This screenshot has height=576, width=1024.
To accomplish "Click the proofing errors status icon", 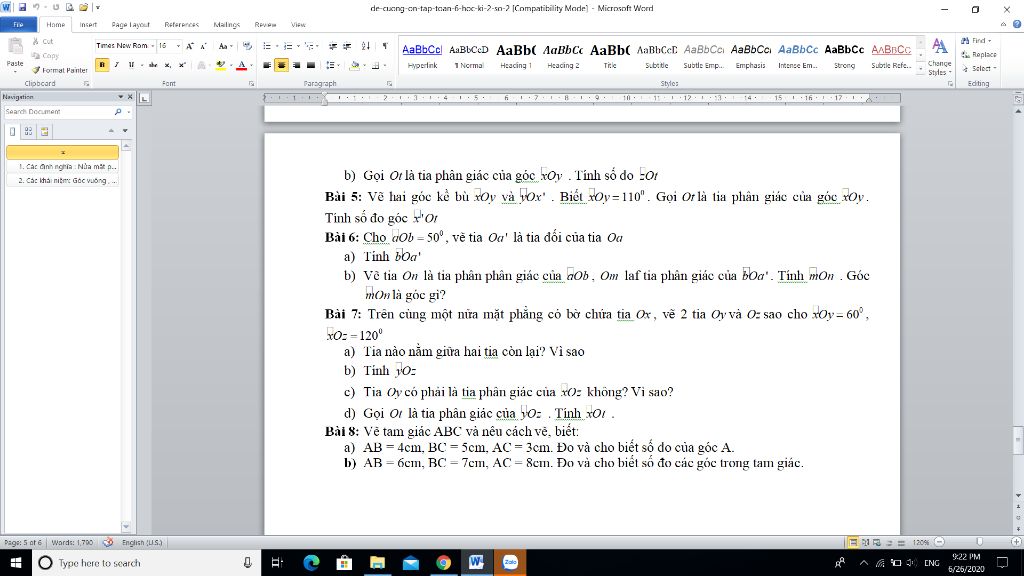I will point(108,542).
